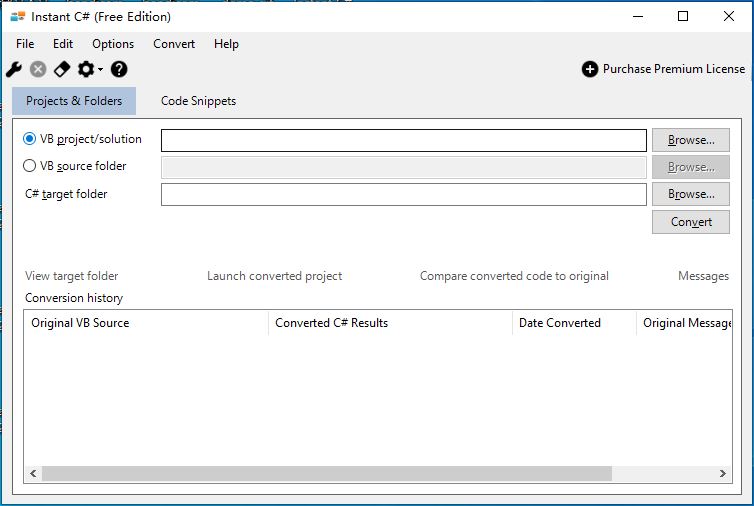Open the Convert menu
Image resolution: width=754 pixels, height=506 pixels.
coord(174,44)
